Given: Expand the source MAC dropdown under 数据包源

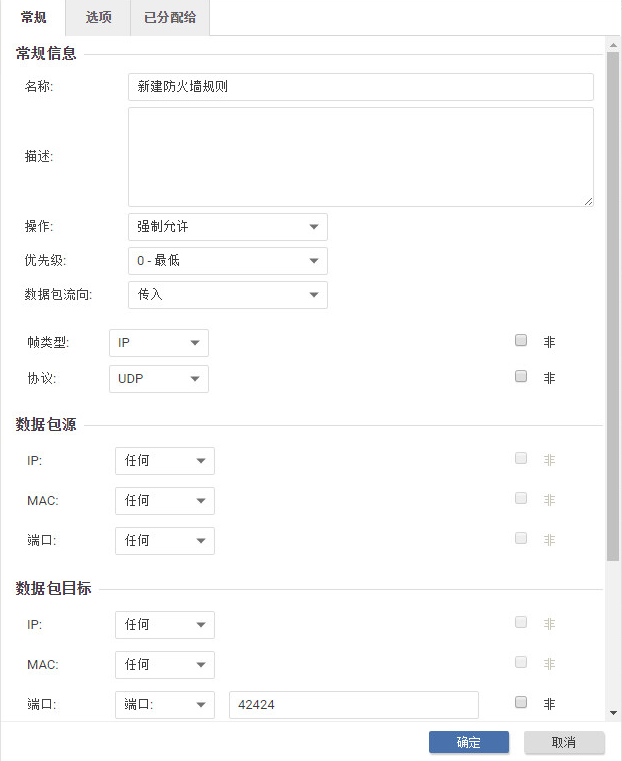Looking at the screenshot, I should pyautogui.click(x=165, y=501).
